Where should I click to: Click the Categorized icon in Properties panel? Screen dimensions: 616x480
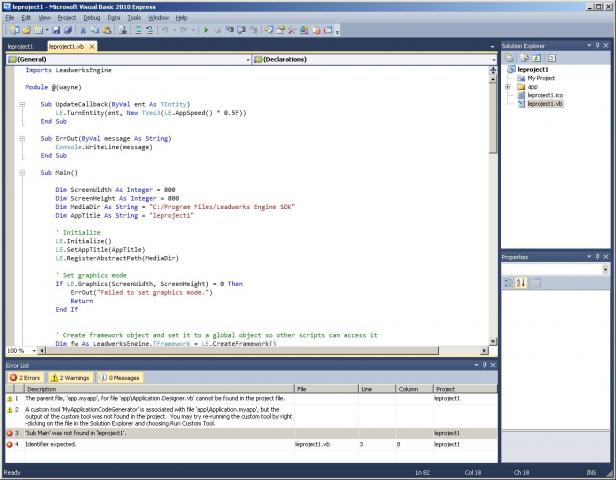509,283
